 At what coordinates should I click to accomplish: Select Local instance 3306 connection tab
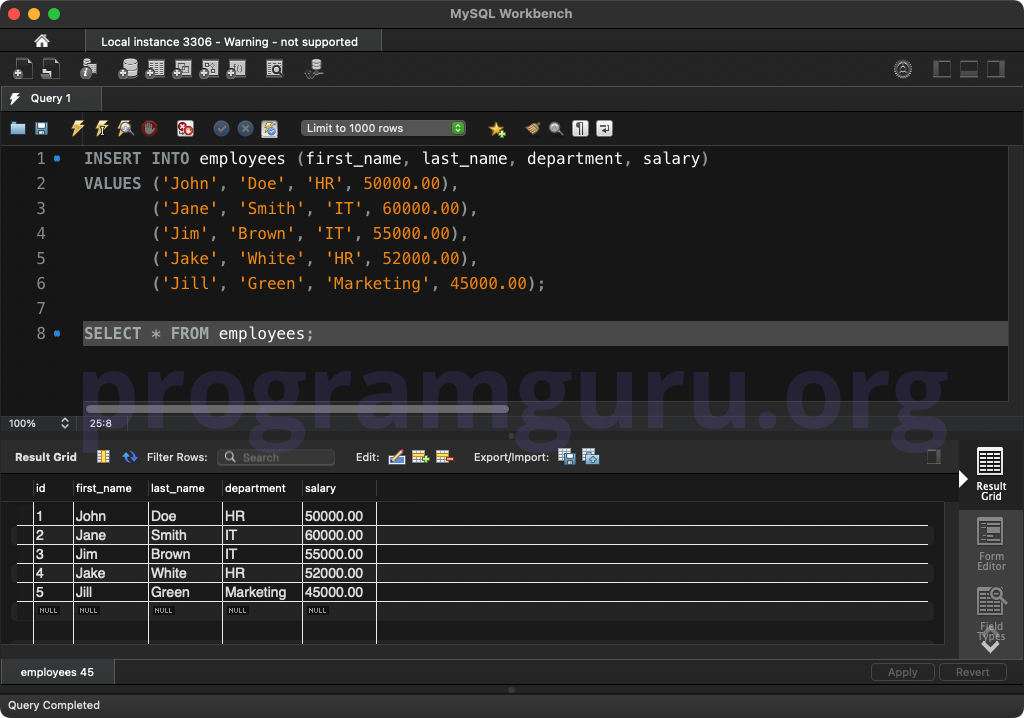coord(233,41)
